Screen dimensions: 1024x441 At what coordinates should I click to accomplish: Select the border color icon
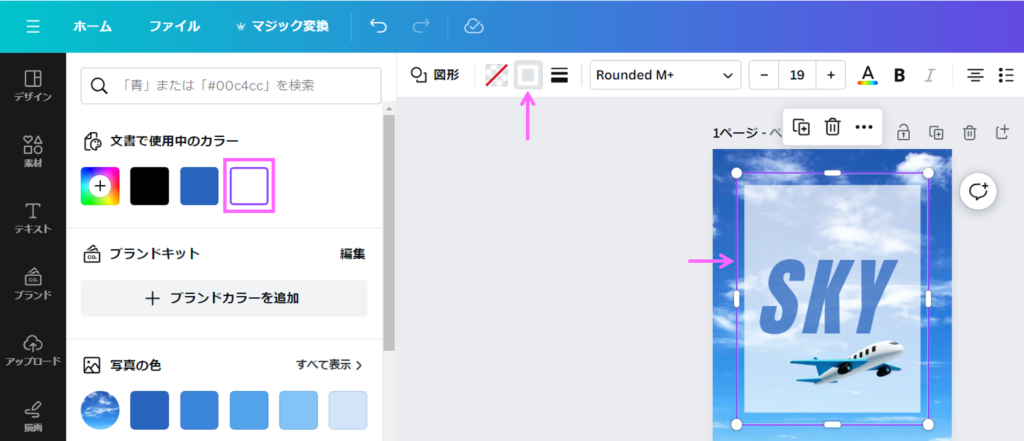coord(528,75)
